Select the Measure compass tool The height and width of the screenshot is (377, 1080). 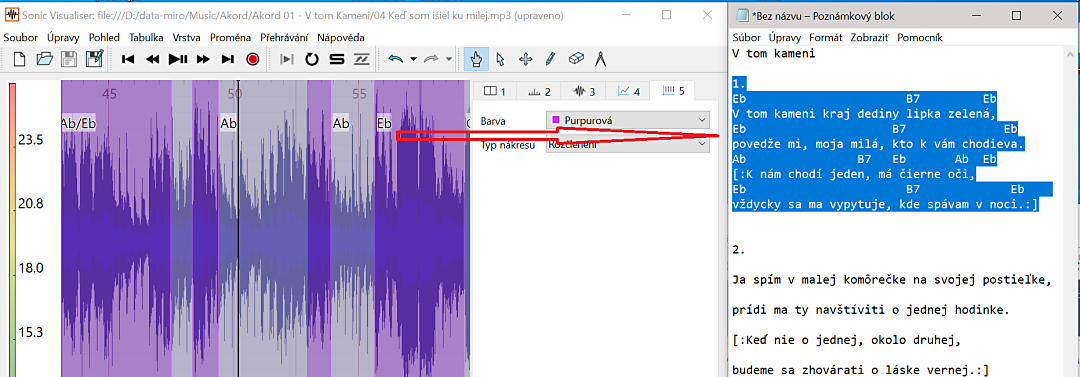tap(600, 59)
